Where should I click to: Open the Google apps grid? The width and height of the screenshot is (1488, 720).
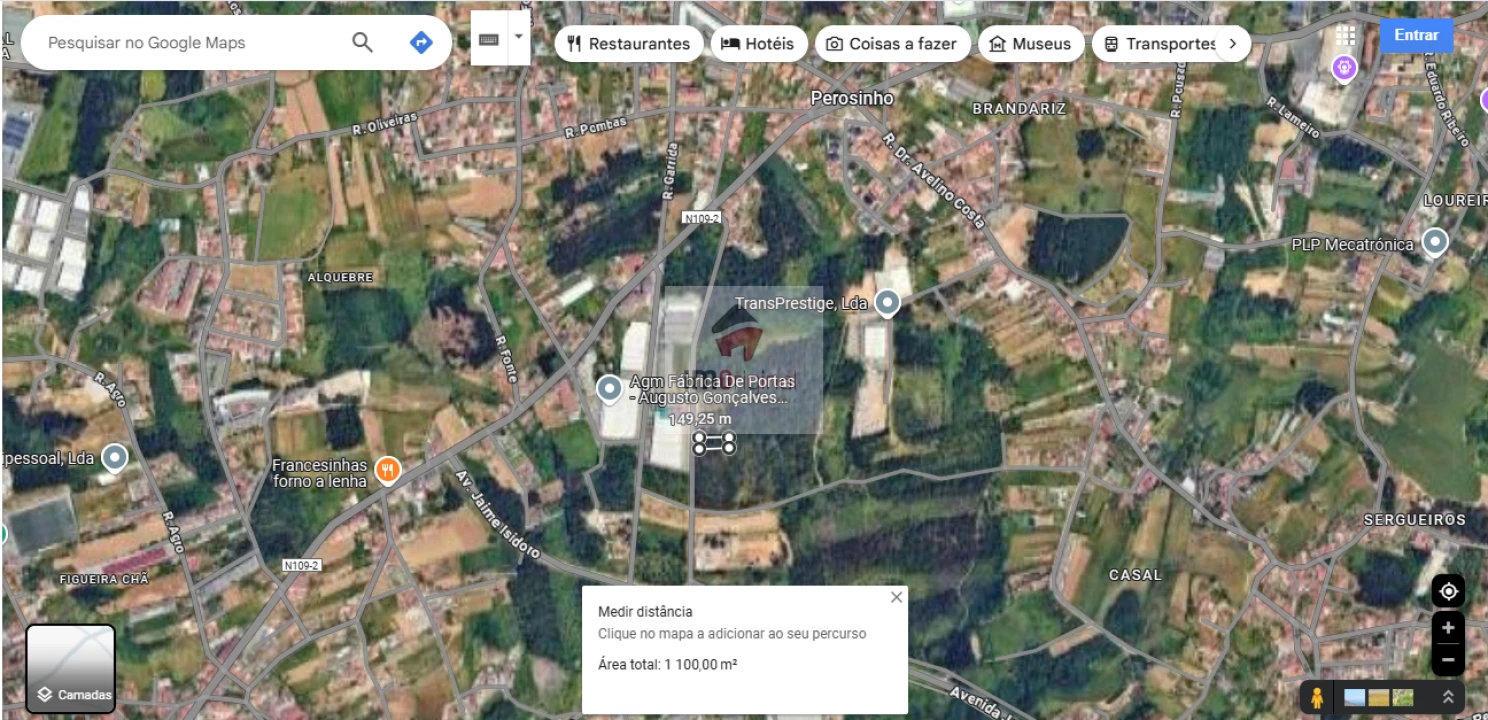pos(1345,36)
